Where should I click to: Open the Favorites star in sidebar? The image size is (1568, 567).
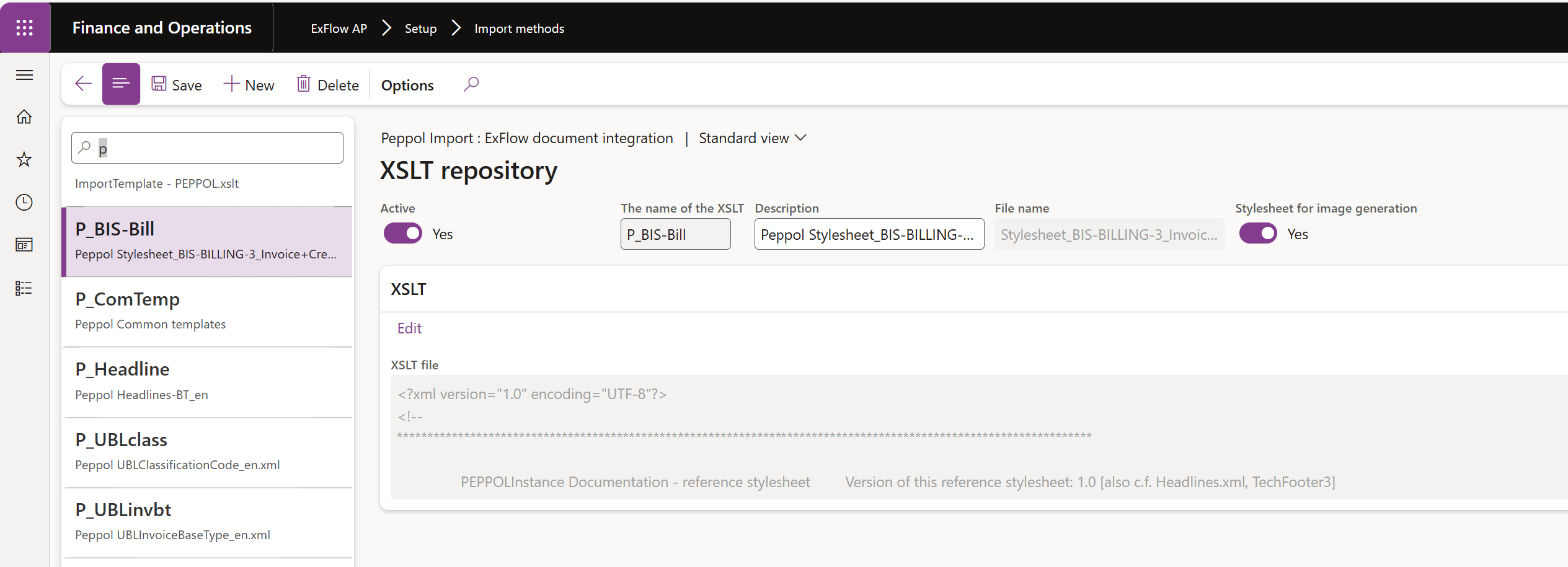point(24,159)
